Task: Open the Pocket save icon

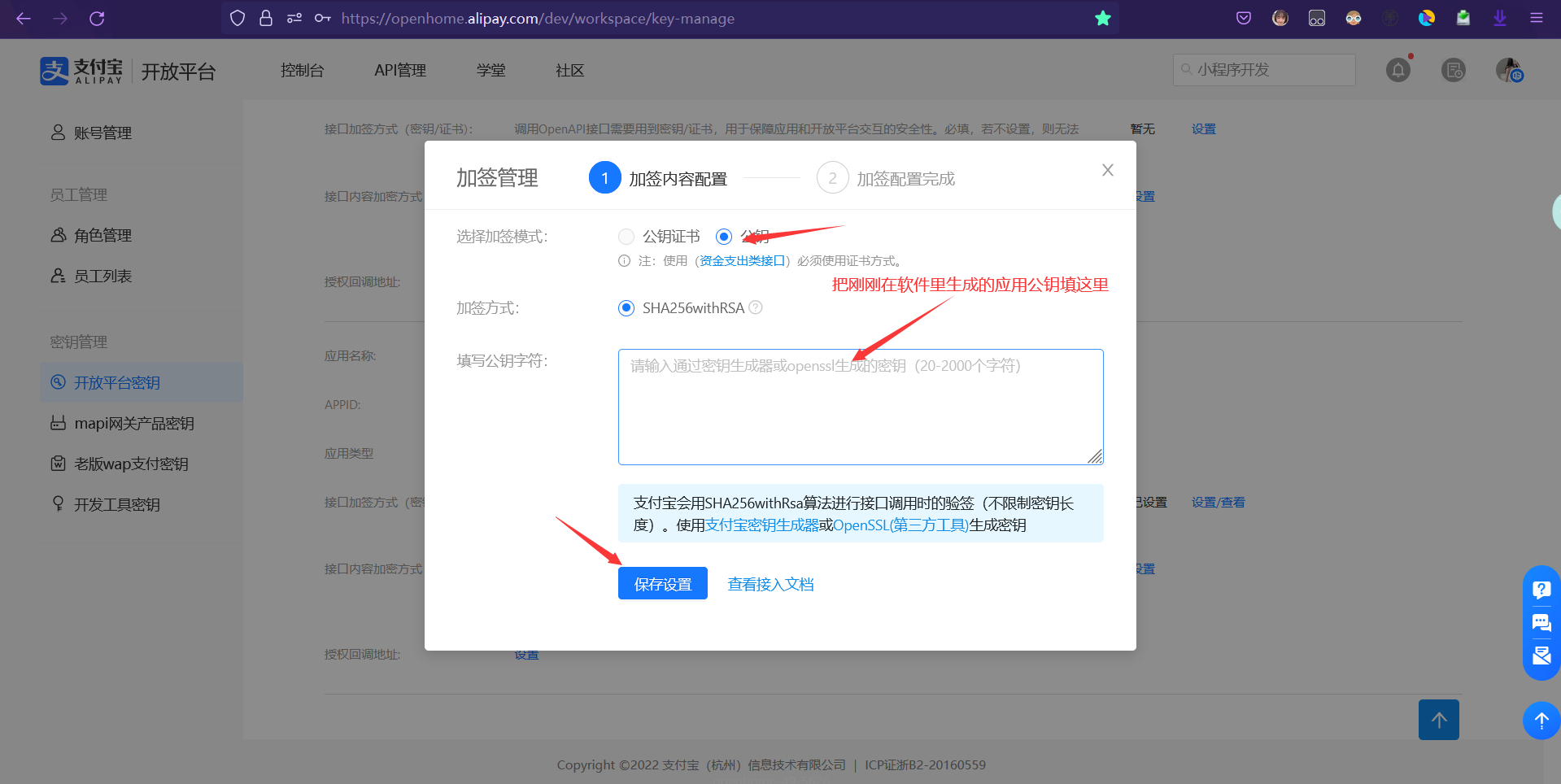Action: 1244,18
